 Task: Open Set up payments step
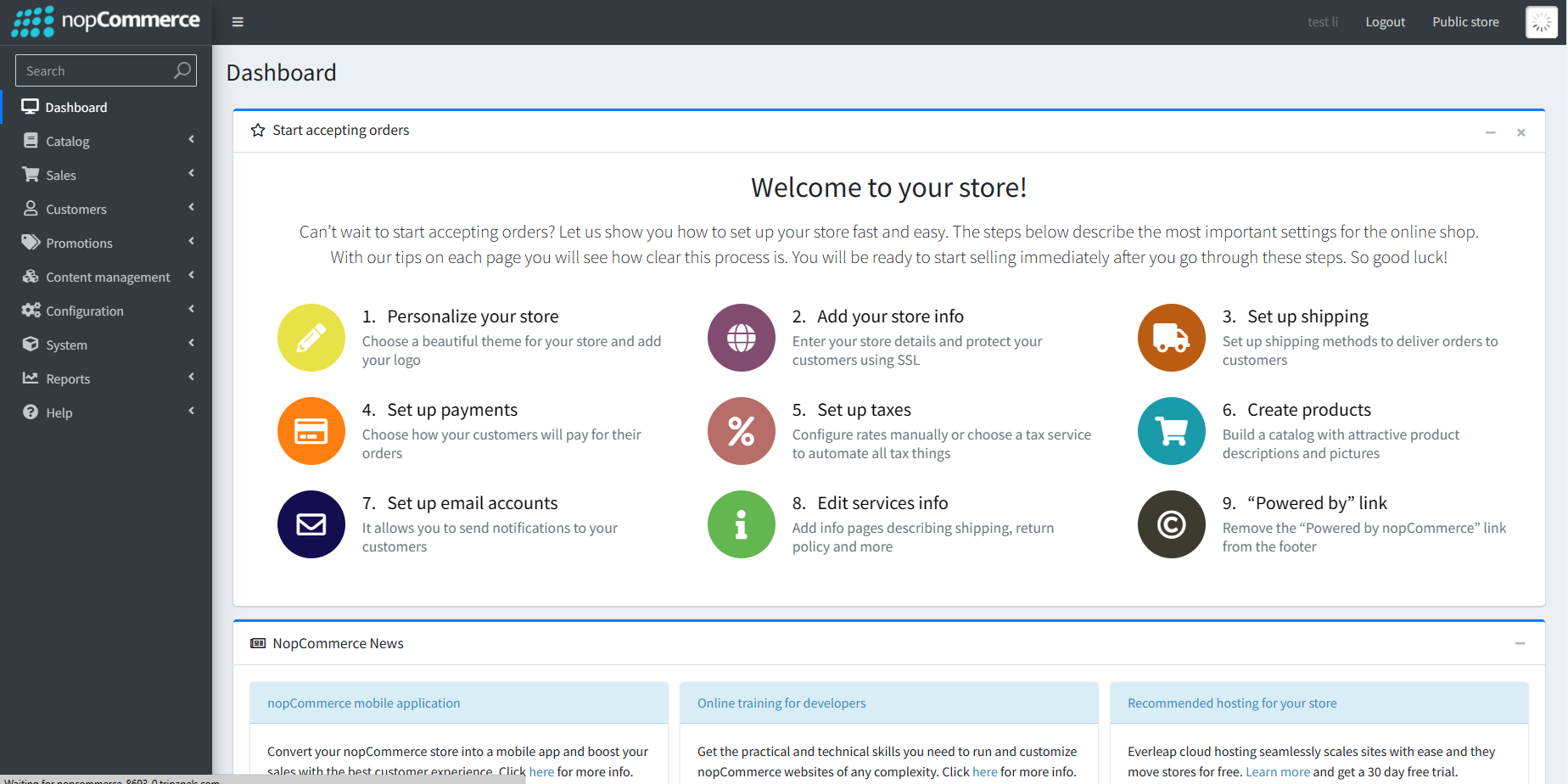click(452, 410)
